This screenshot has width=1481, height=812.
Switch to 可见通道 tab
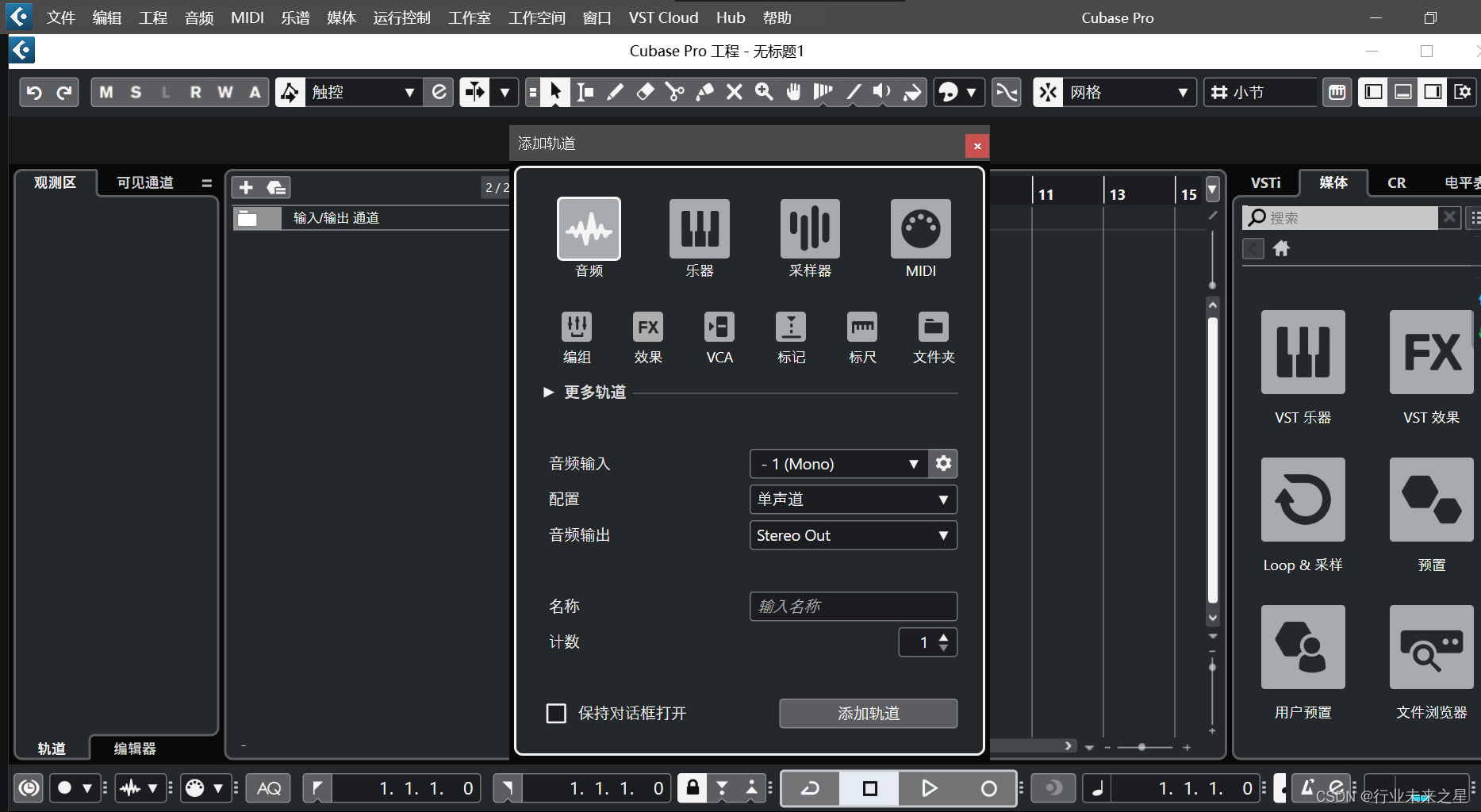pos(145,182)
